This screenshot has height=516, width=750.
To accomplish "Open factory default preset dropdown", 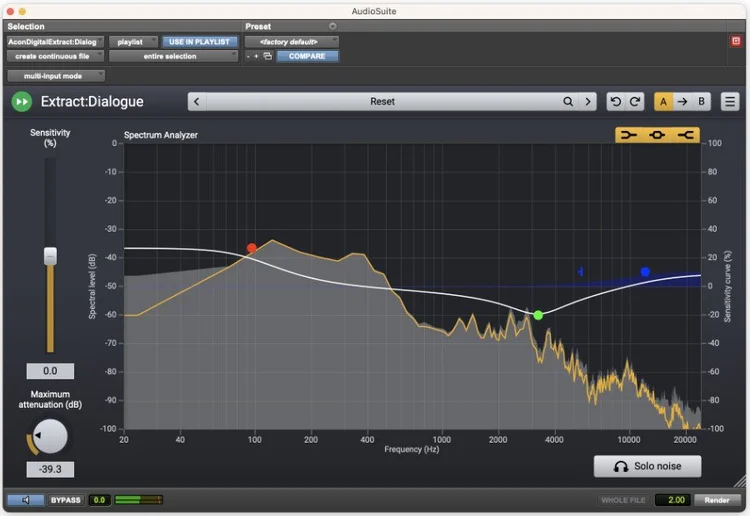I will pos(292,42).
